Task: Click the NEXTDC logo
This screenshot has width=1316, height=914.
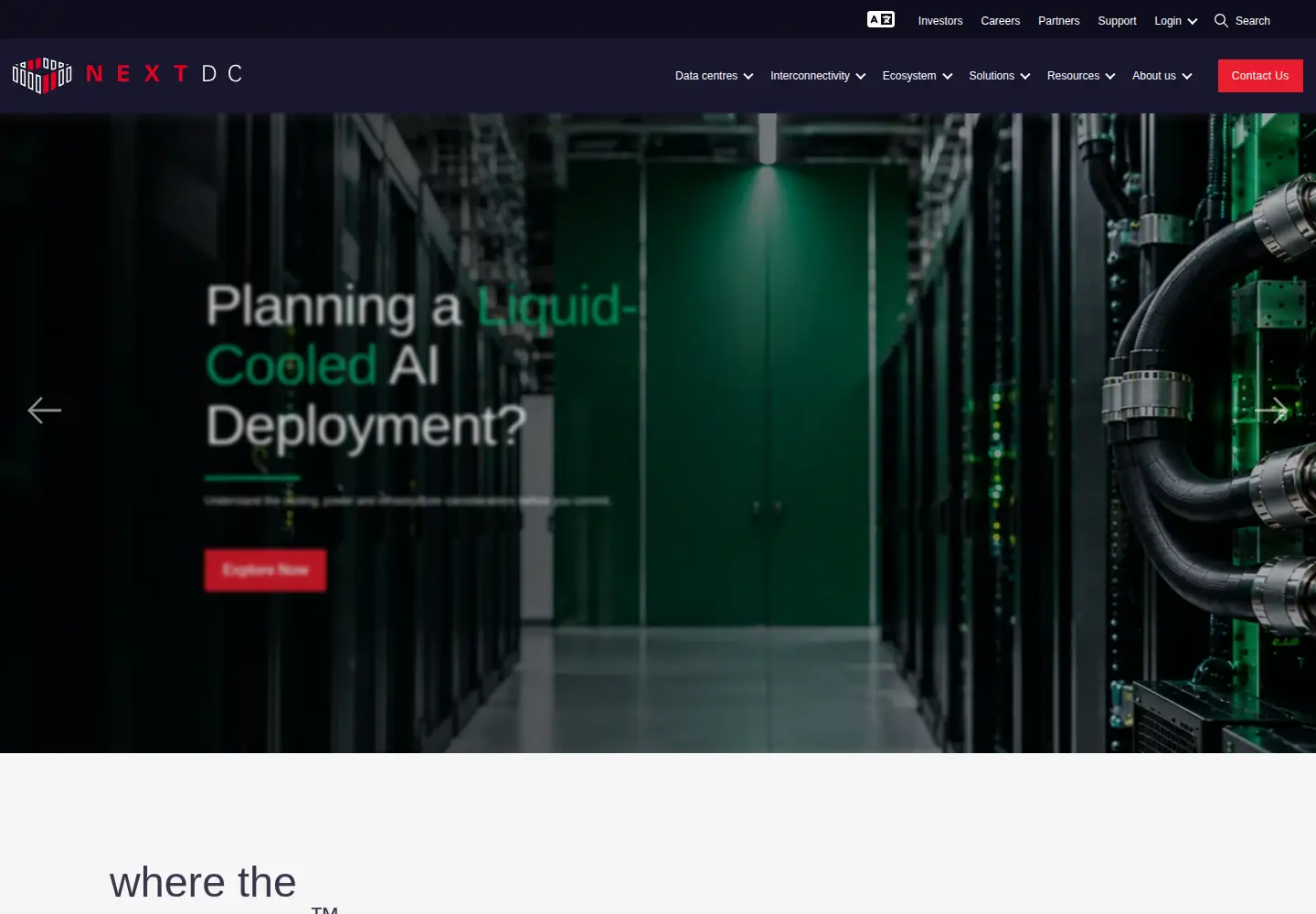Action: coord(127,75)
